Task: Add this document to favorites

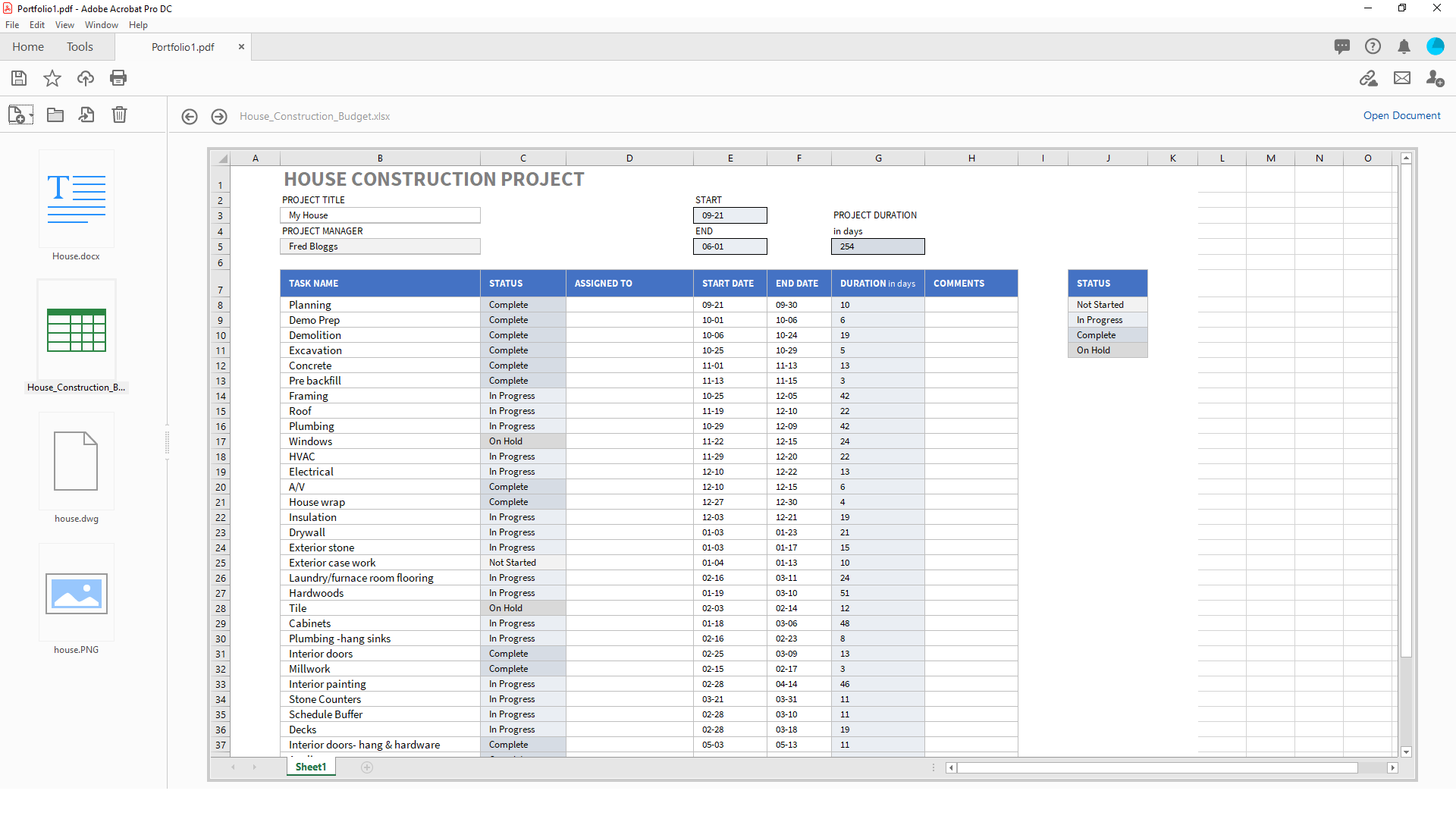Action: [x=52, y=78]
